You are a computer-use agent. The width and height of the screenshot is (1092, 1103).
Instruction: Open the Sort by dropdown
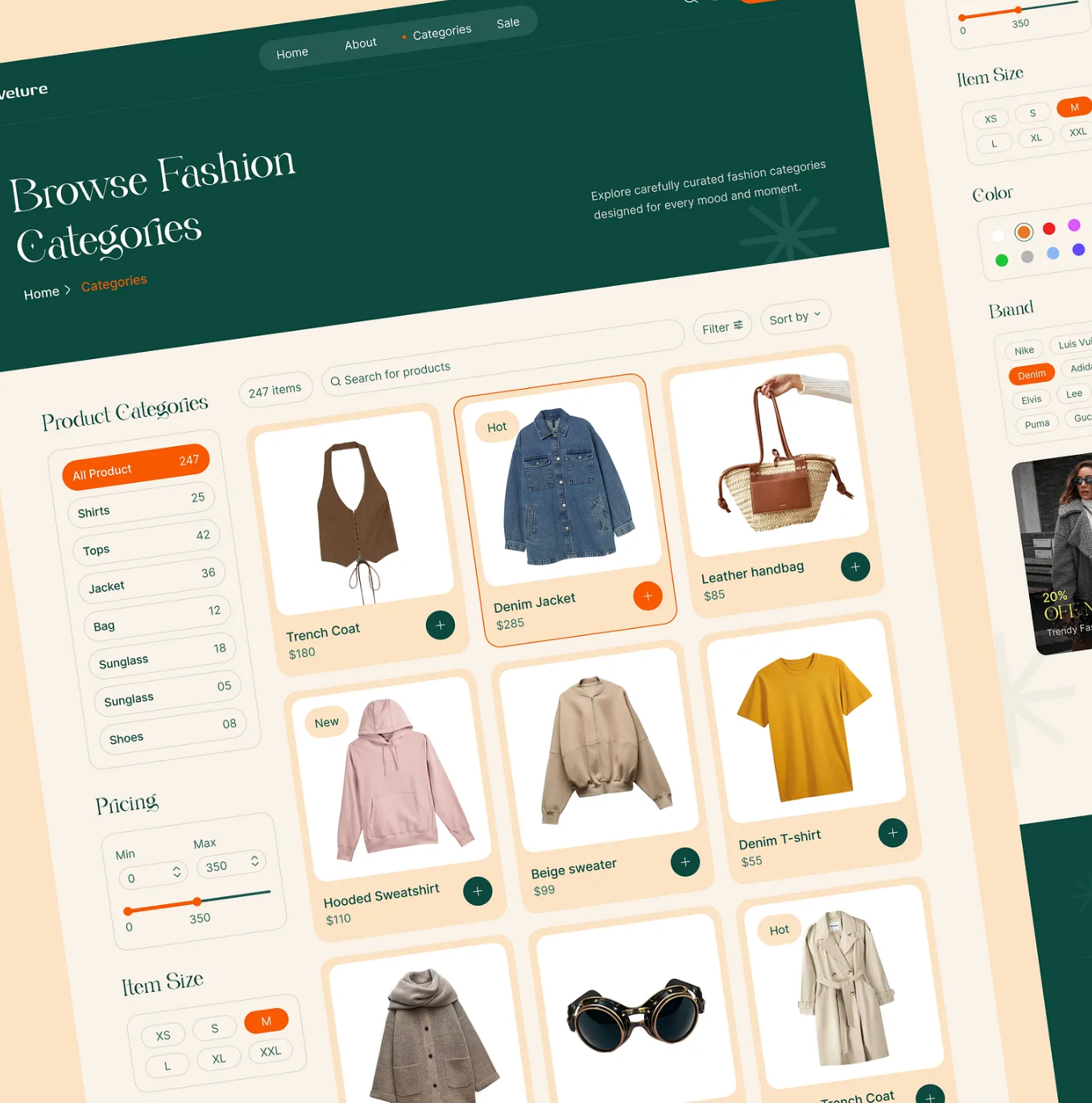[x=795, y=317]
